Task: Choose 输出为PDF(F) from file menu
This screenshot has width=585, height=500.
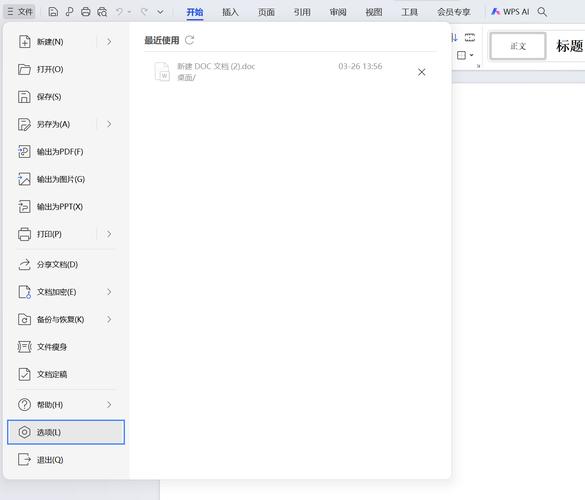Action: 66,152
